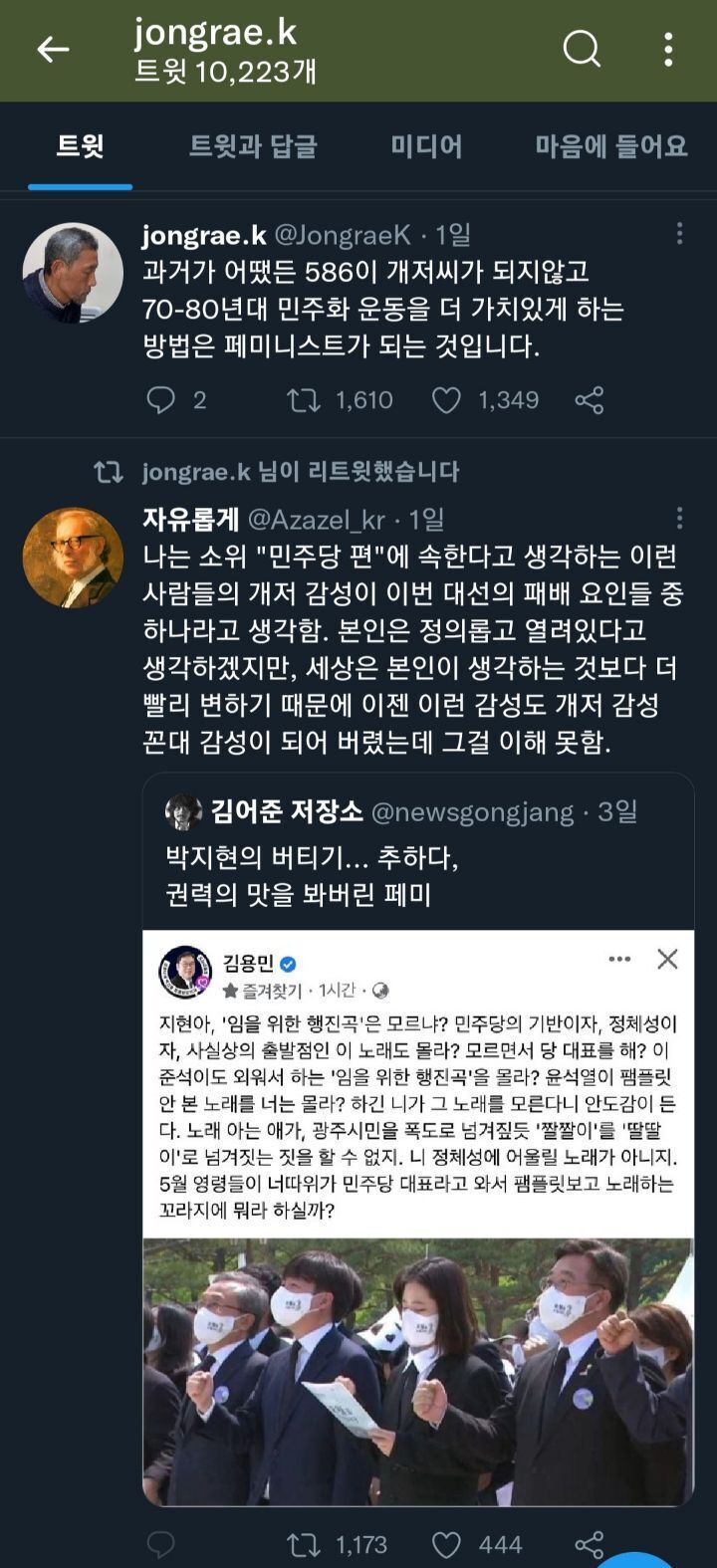Expand options for the 자유롭게 tweet
This screenshot has height=1568, width=717.
tap(679, 518)
